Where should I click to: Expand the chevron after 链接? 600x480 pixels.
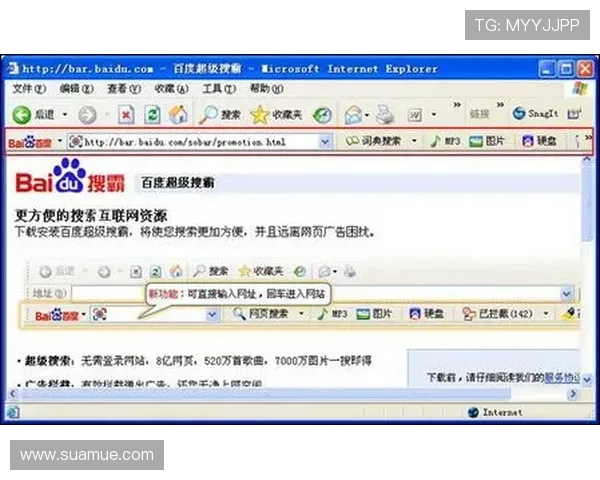click(500, 104)
